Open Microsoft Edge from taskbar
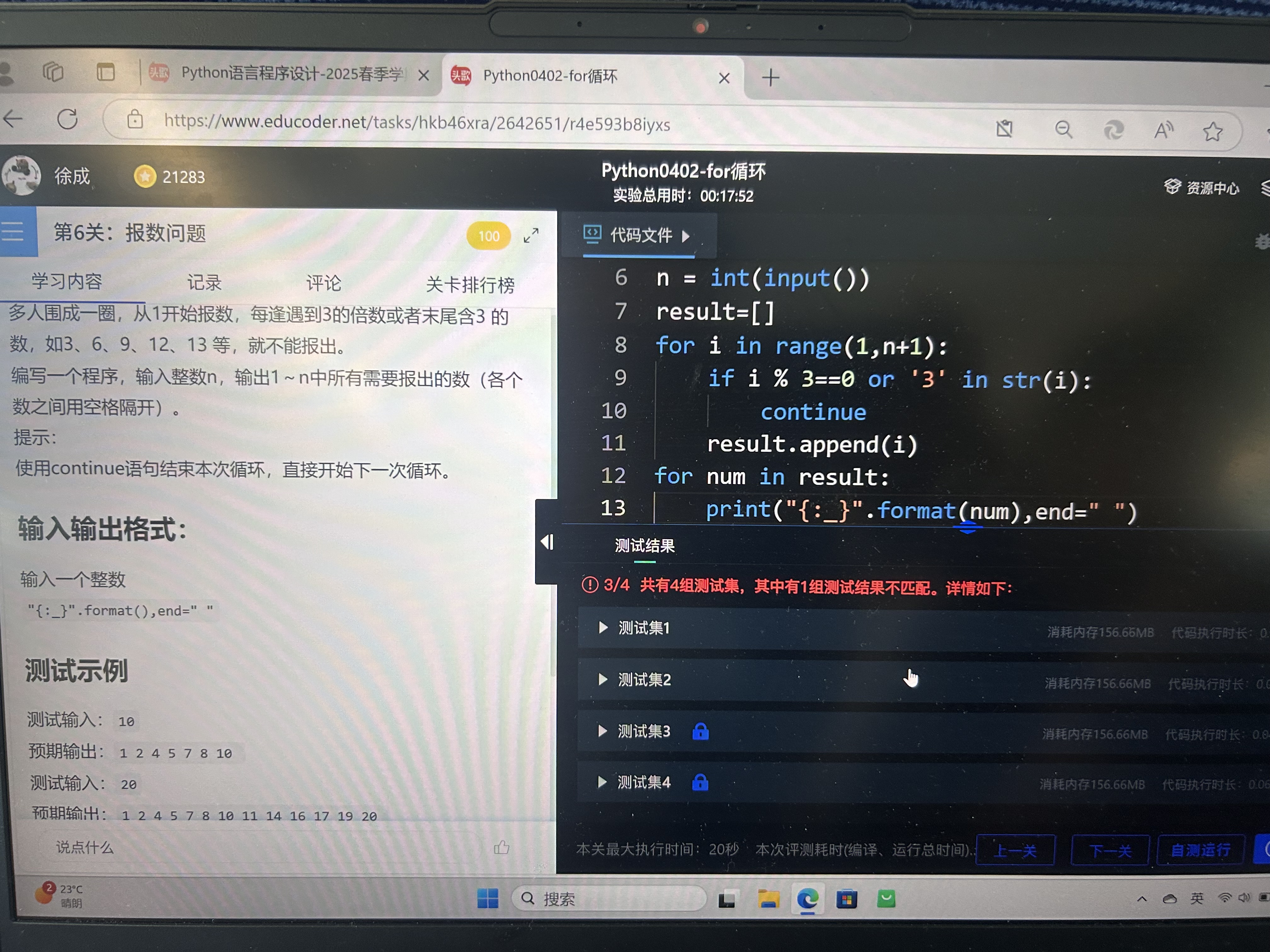The width and height of the screenshot is (1270, 952). pos(807,898)
